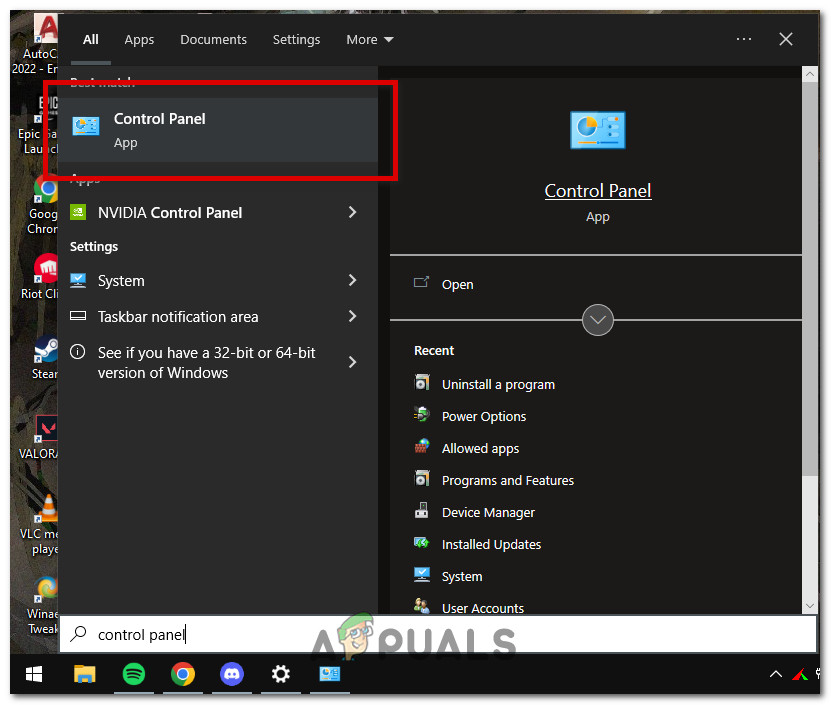831x705 pixels.
Task: Open Spotify from the taskbar
Action: click(134, 675)
